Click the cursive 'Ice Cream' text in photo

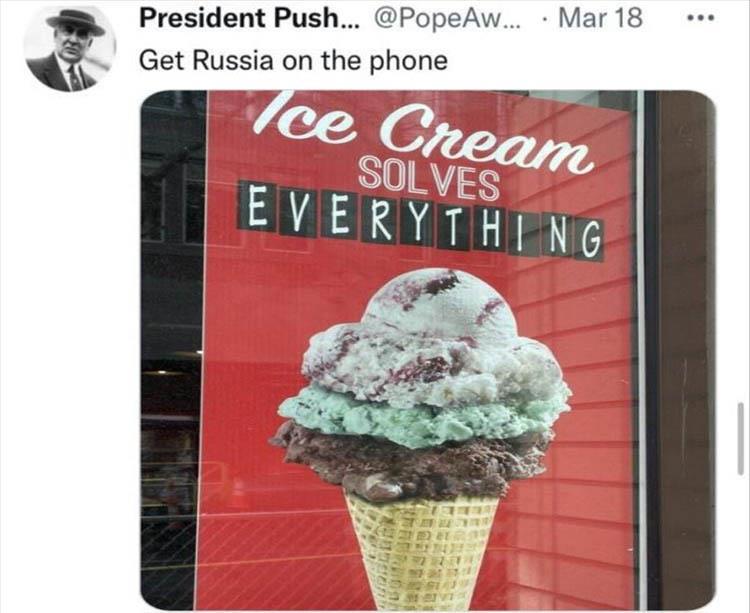(423, 131)
